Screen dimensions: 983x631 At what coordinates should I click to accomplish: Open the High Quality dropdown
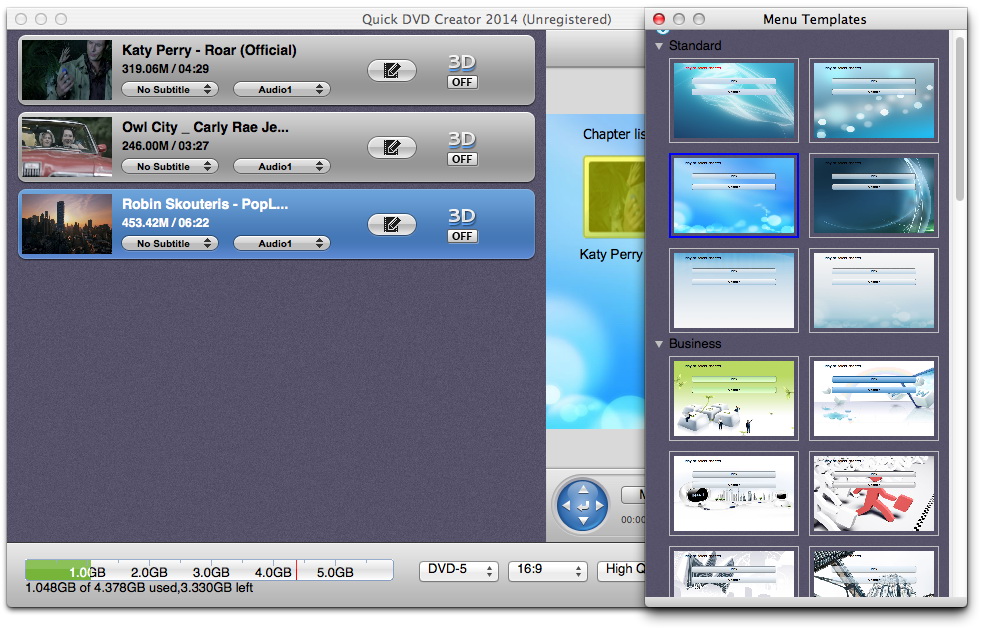(622, 570)
